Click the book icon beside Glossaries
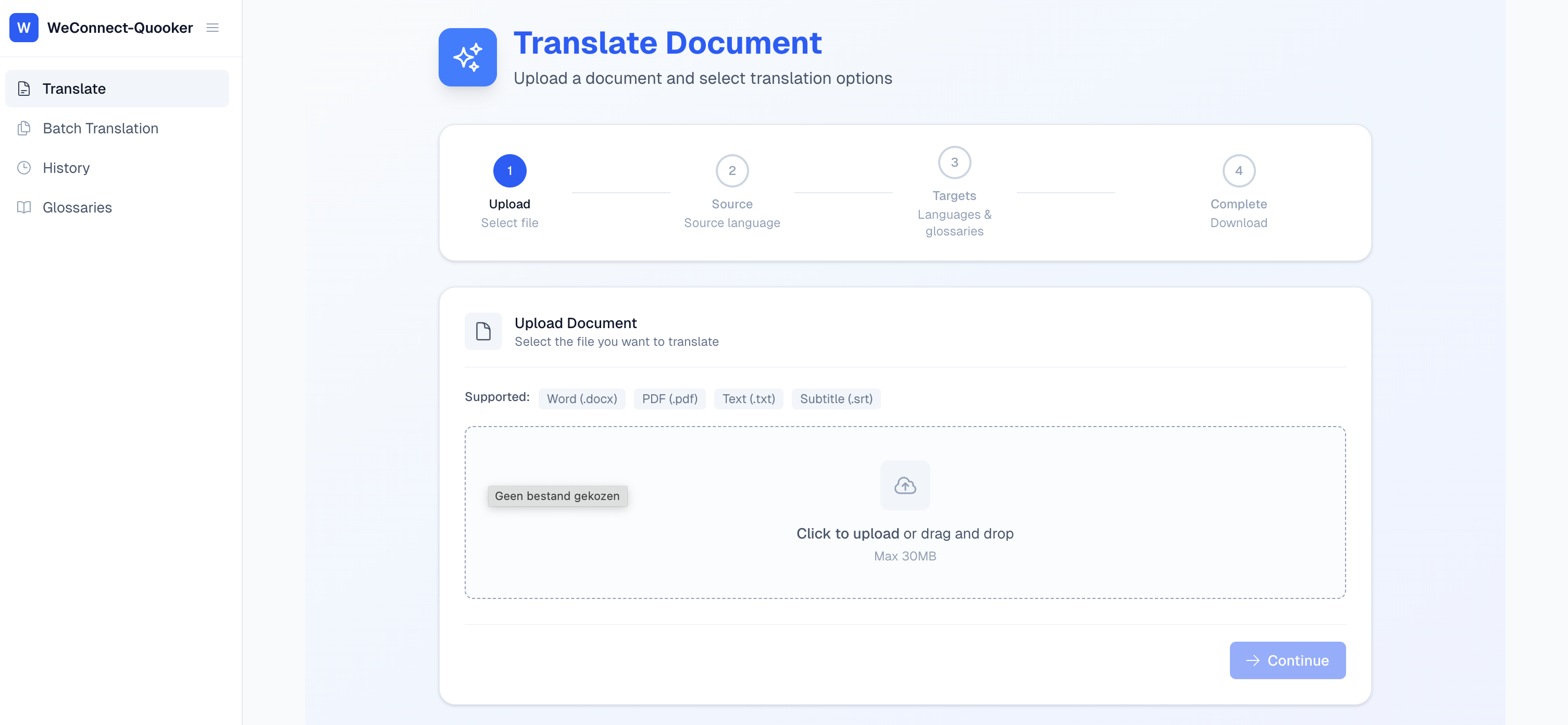Image resolution: width=1568 pixels, height=725 pixels. [x=24, y=207]
